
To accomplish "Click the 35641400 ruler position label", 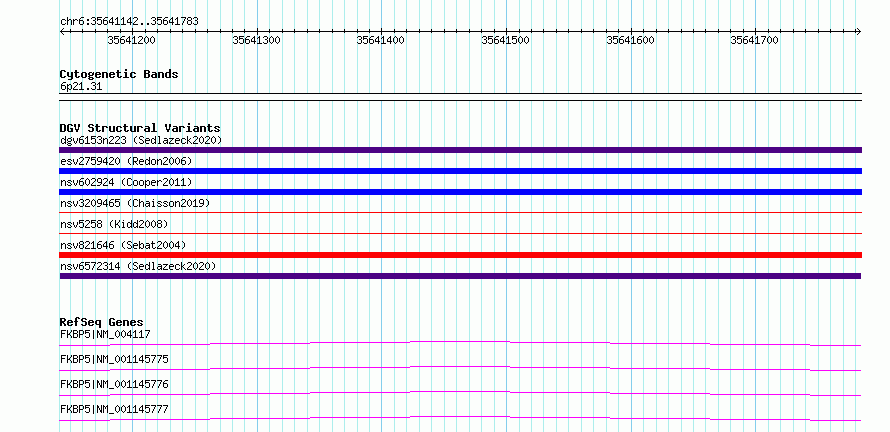I will [x=380, y=40].
